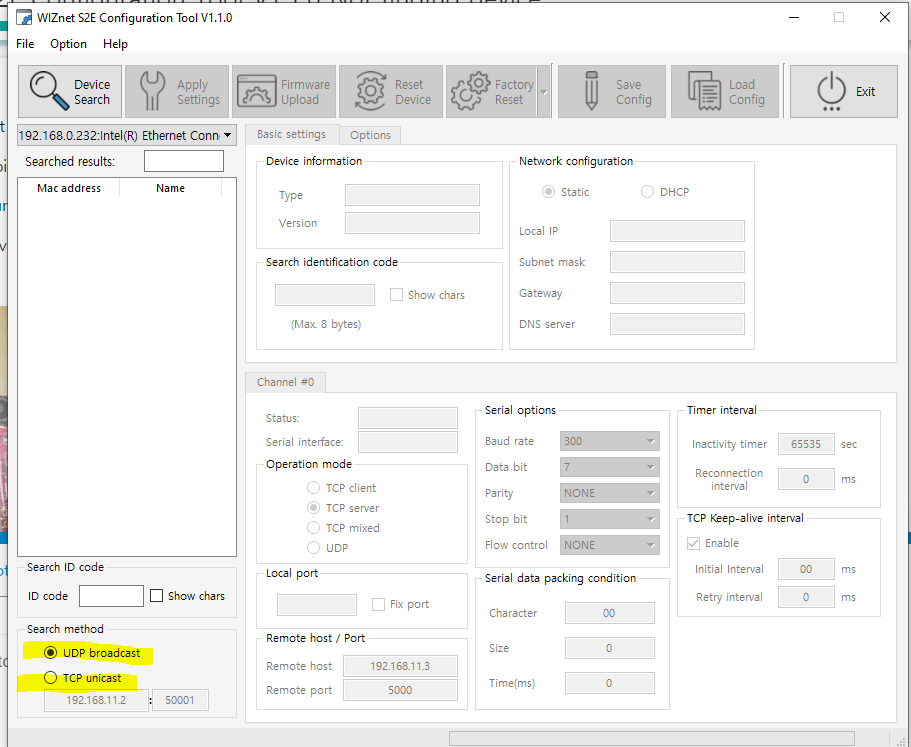Click the Exit power icon
The width and height of the screenshot is (911, 747).
tap(831, 91)
